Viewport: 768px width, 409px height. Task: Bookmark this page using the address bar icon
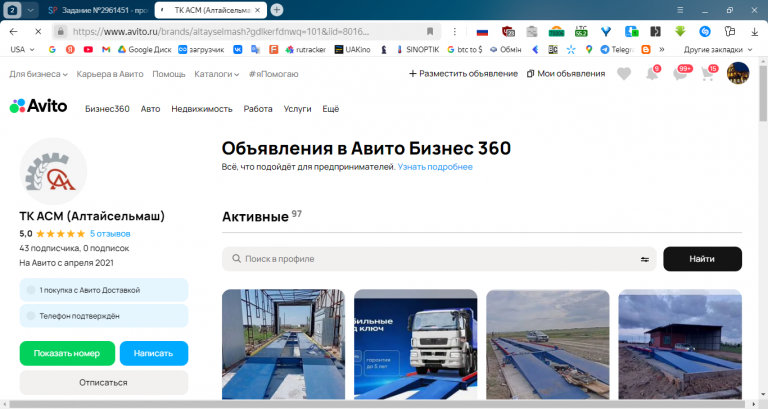[430, 32]
